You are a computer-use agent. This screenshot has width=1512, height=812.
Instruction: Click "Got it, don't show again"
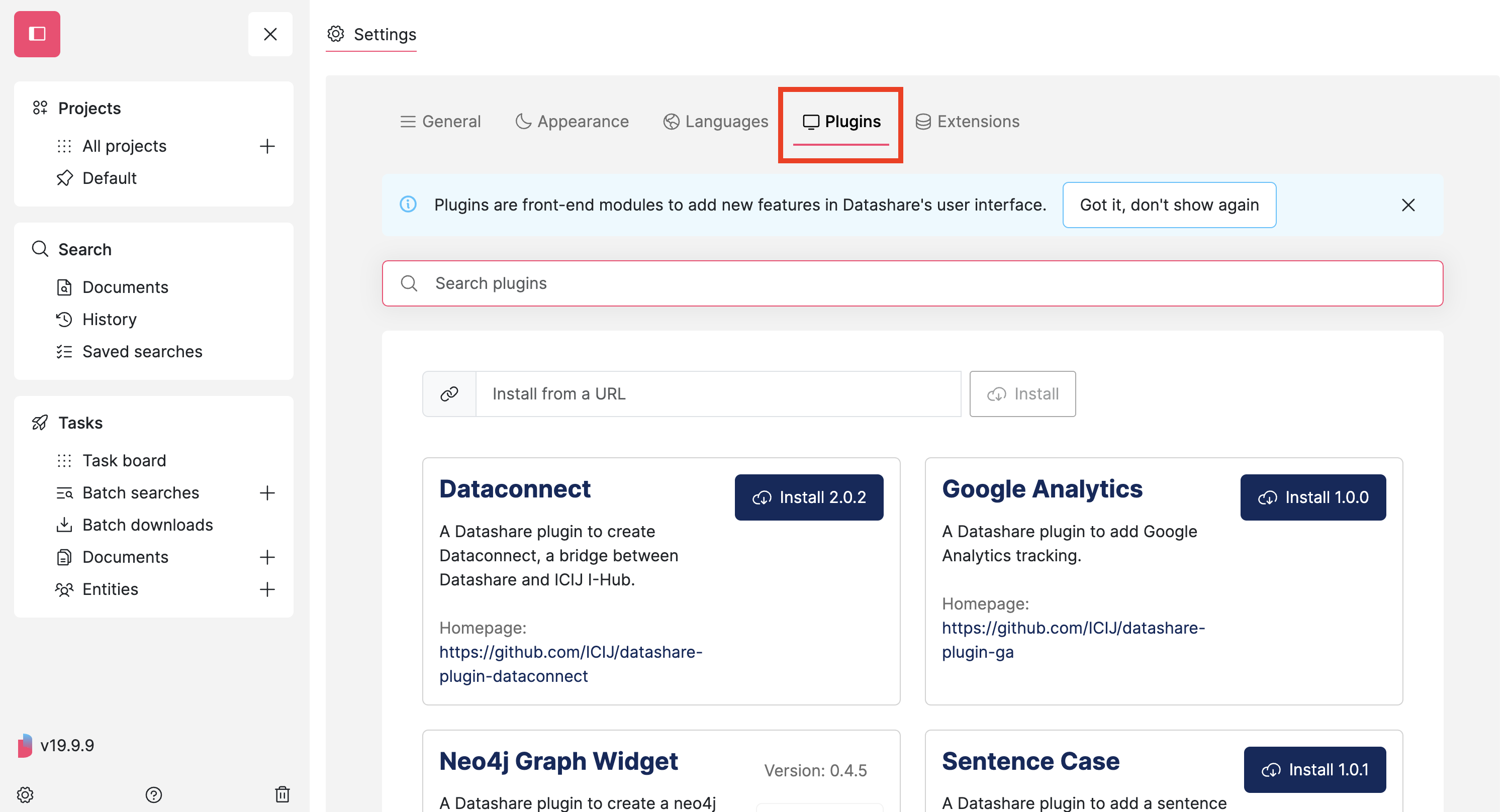click(x=1169, y=205)
